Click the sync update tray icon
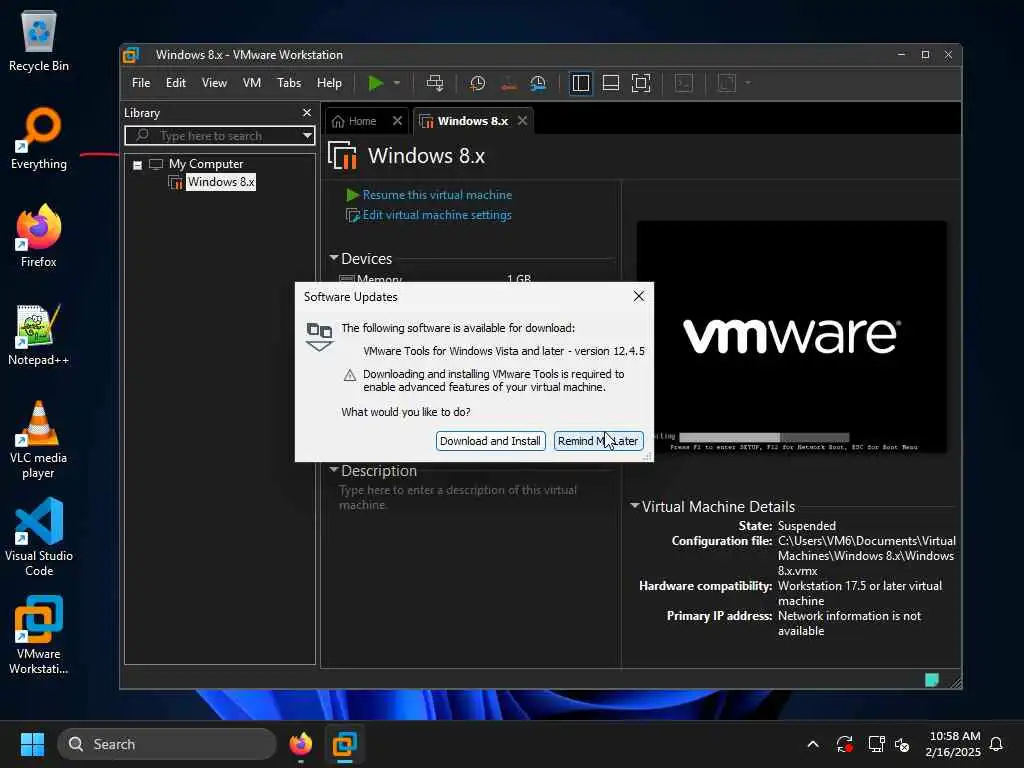The image size is (1024, 768). (844, 744)
